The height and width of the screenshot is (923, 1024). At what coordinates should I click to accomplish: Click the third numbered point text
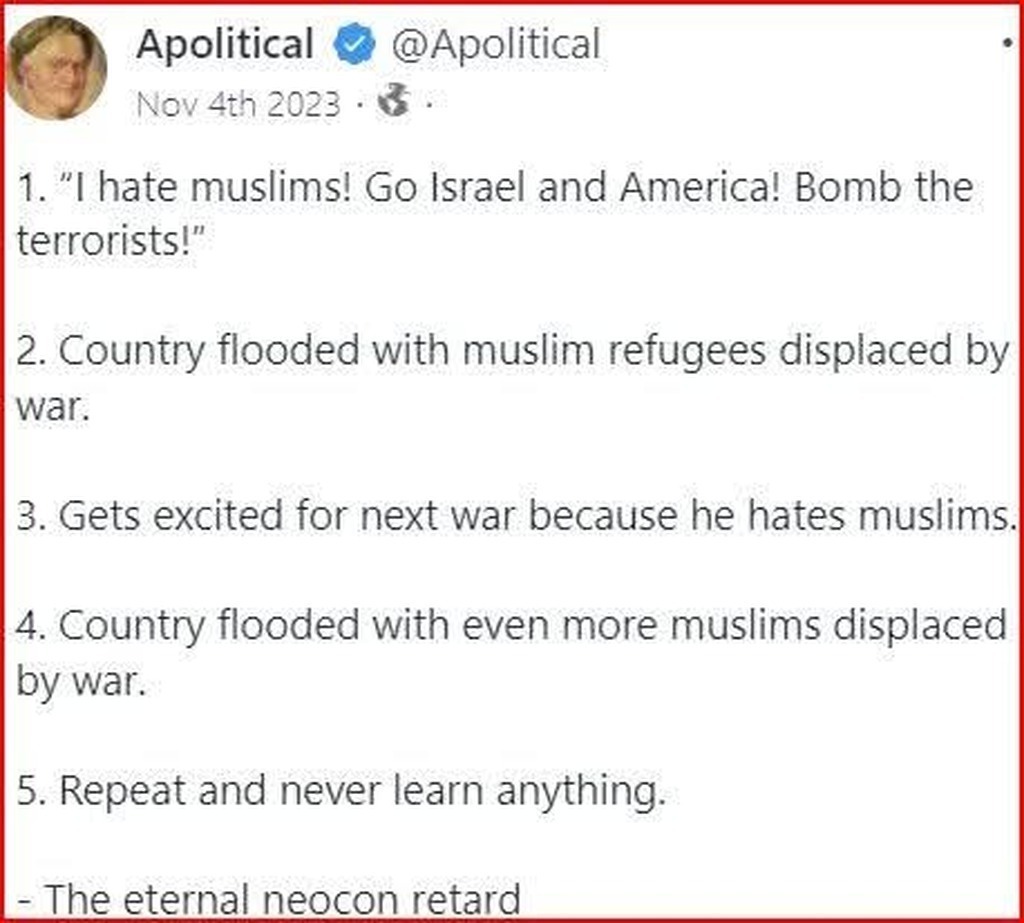tap(517, 517)
